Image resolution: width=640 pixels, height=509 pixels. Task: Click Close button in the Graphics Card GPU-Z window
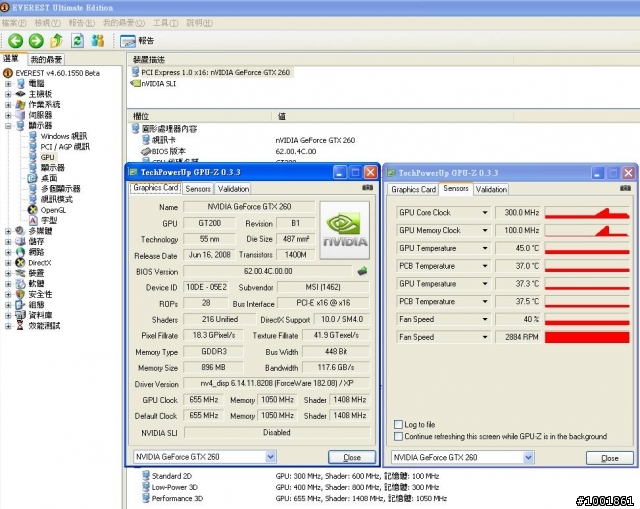coord(351,457)
